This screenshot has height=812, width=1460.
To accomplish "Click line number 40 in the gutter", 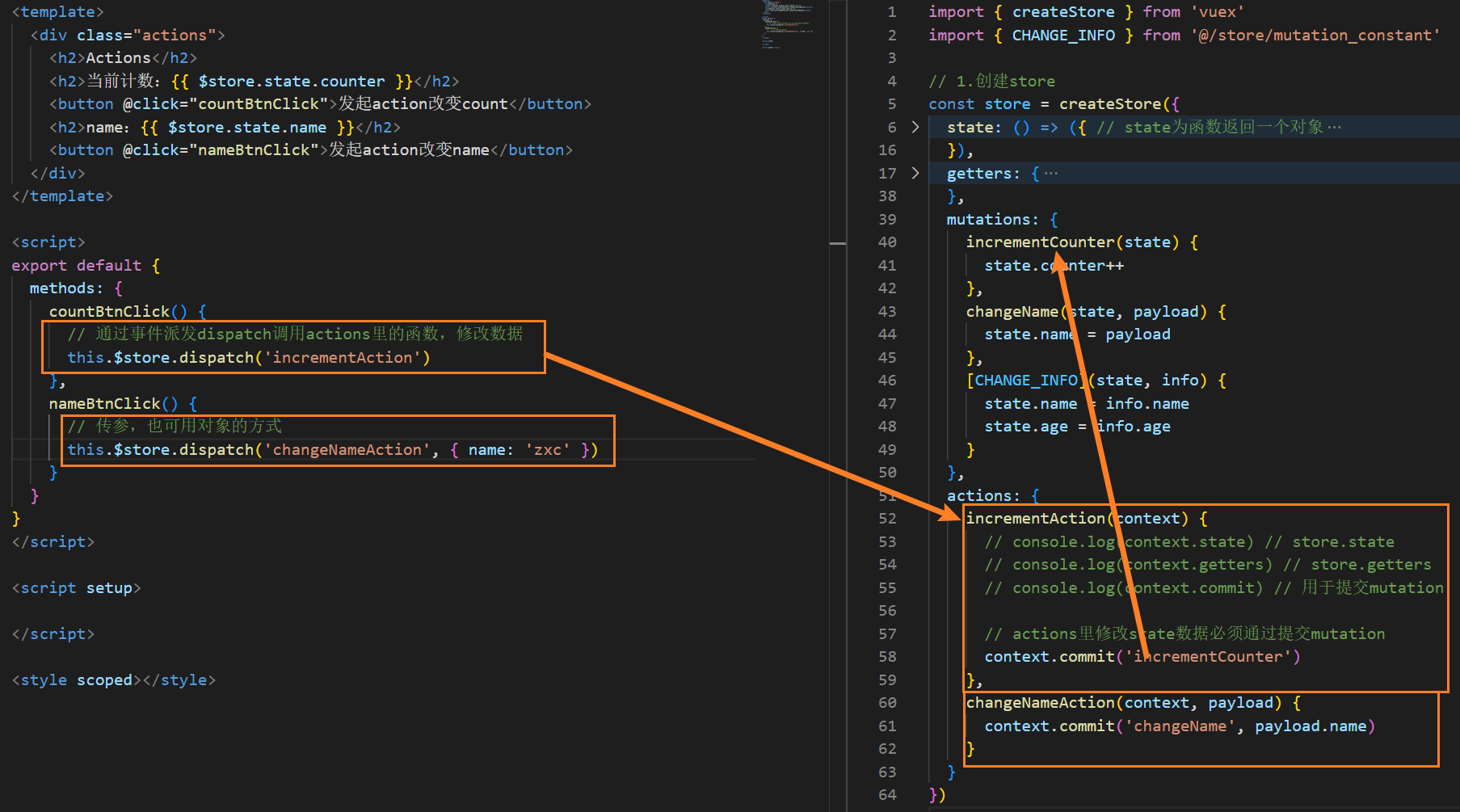I will point(887,242).
